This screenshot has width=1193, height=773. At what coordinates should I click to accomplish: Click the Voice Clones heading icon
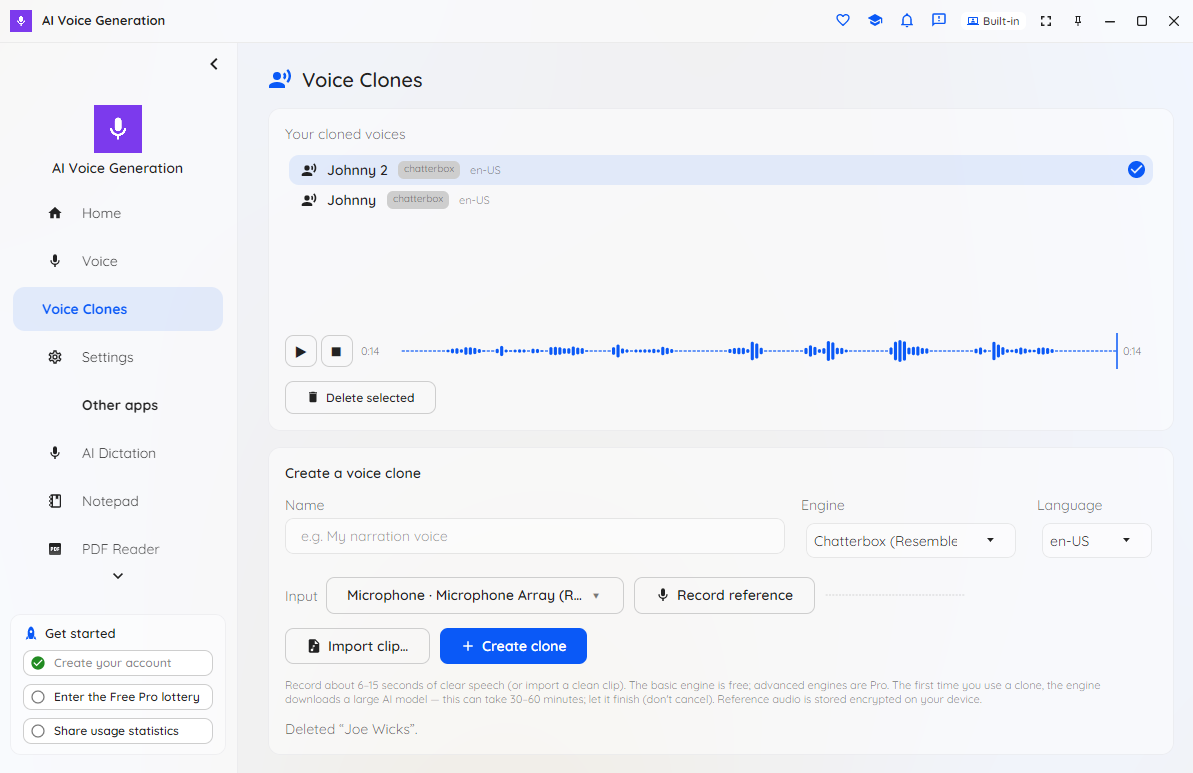[x=280, y=79]
